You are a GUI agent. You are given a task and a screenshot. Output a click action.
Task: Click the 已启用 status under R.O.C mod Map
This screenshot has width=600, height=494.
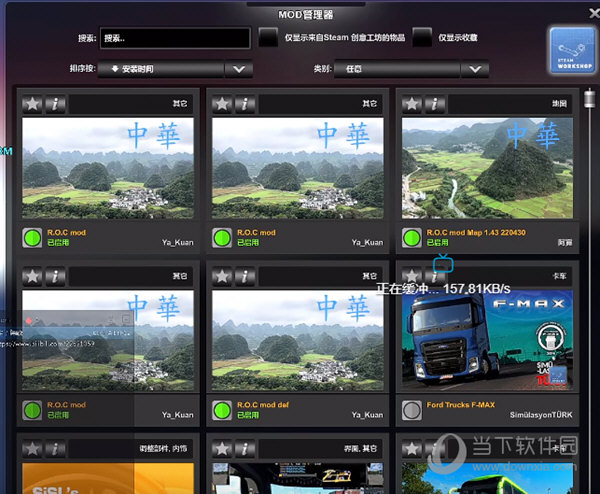click(437, 243)
